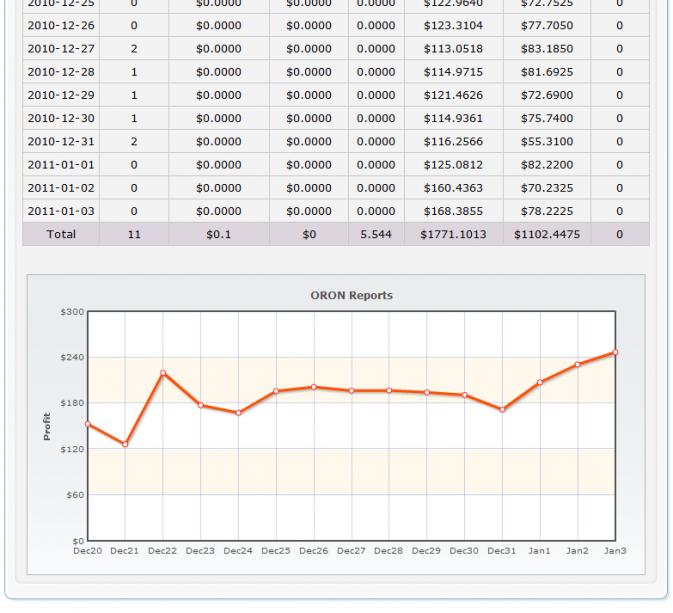Screen dimensions: 673x613
Task: Click the $0.1 total cell
Action: (218, 234)
